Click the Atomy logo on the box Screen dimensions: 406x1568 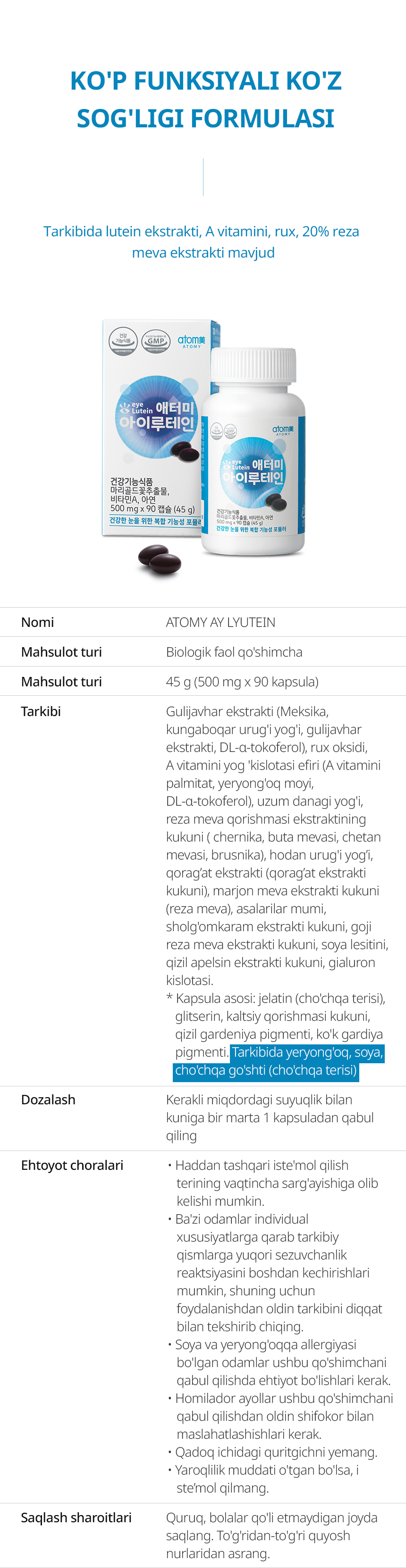[x=191, y=341]
